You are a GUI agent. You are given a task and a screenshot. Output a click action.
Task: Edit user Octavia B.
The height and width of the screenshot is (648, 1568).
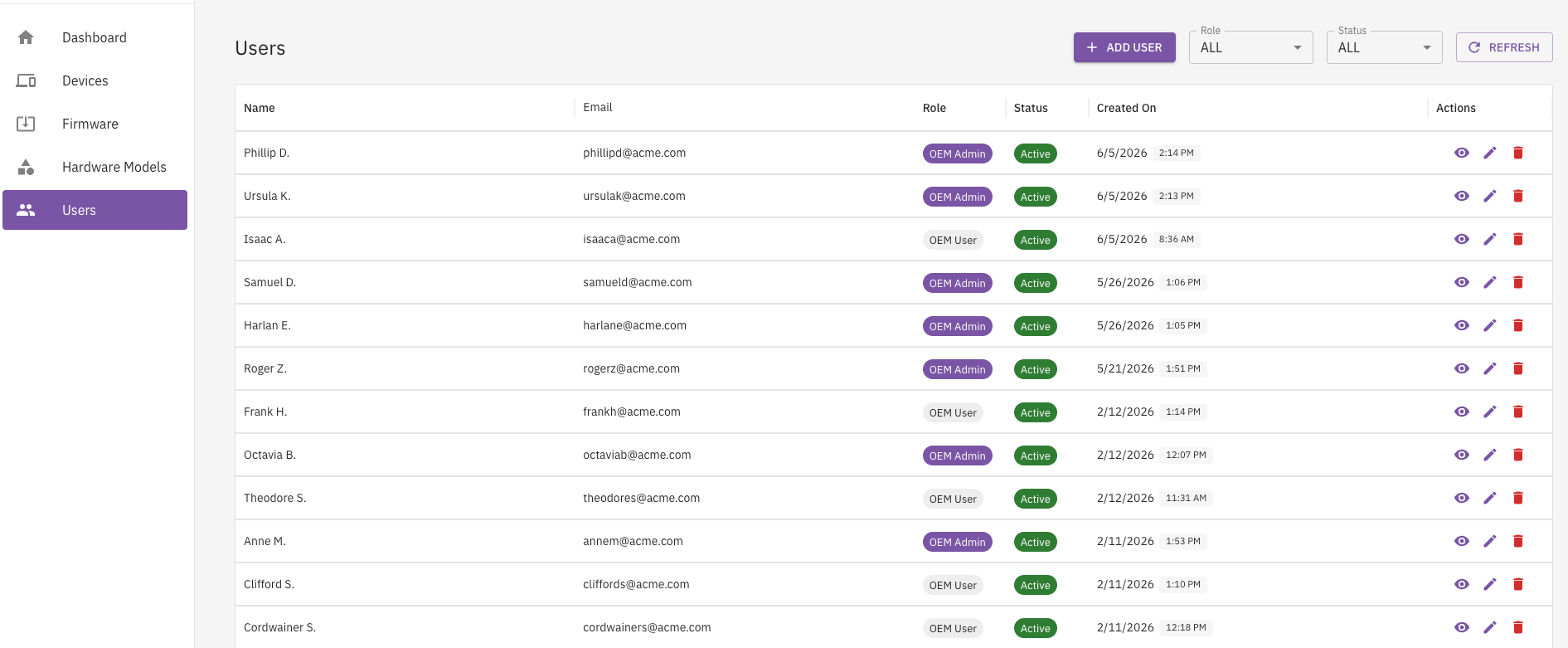[x=1490, y=455]
